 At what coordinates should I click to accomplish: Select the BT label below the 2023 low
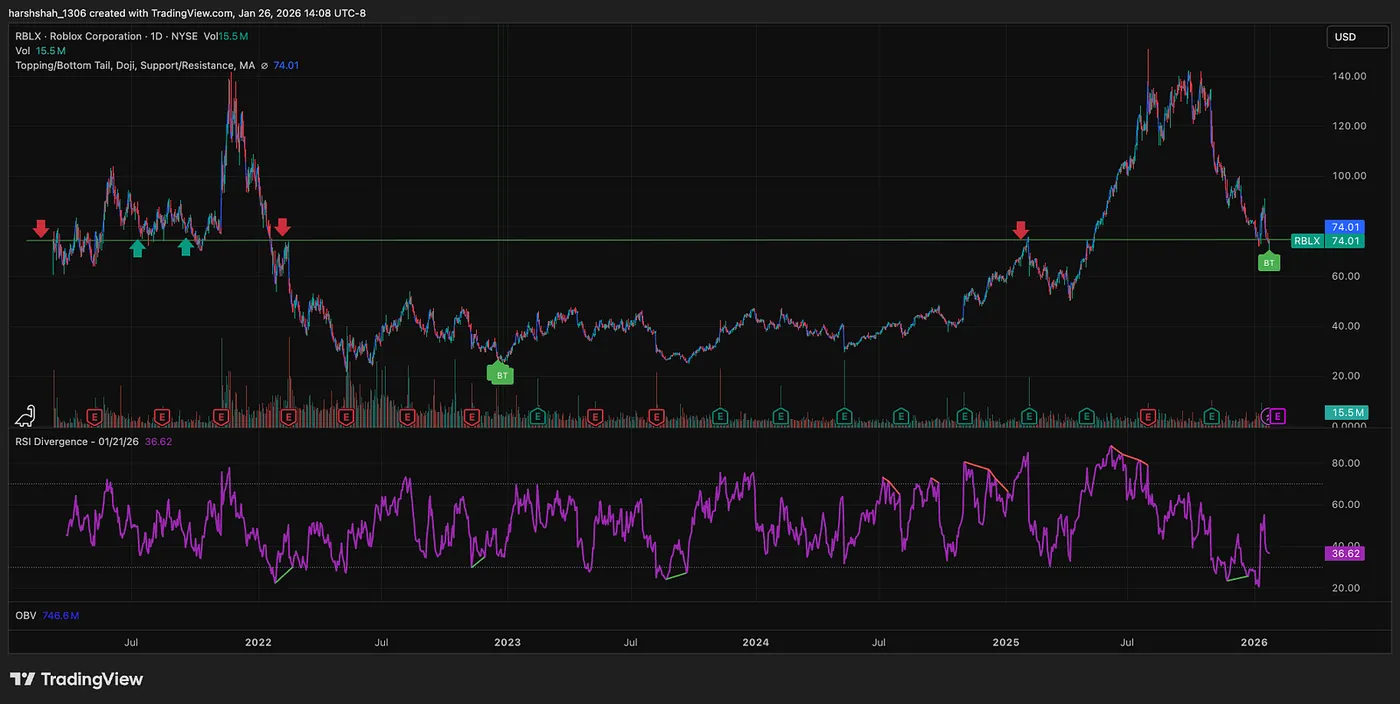pyautogui.click(x=503, y=375)
